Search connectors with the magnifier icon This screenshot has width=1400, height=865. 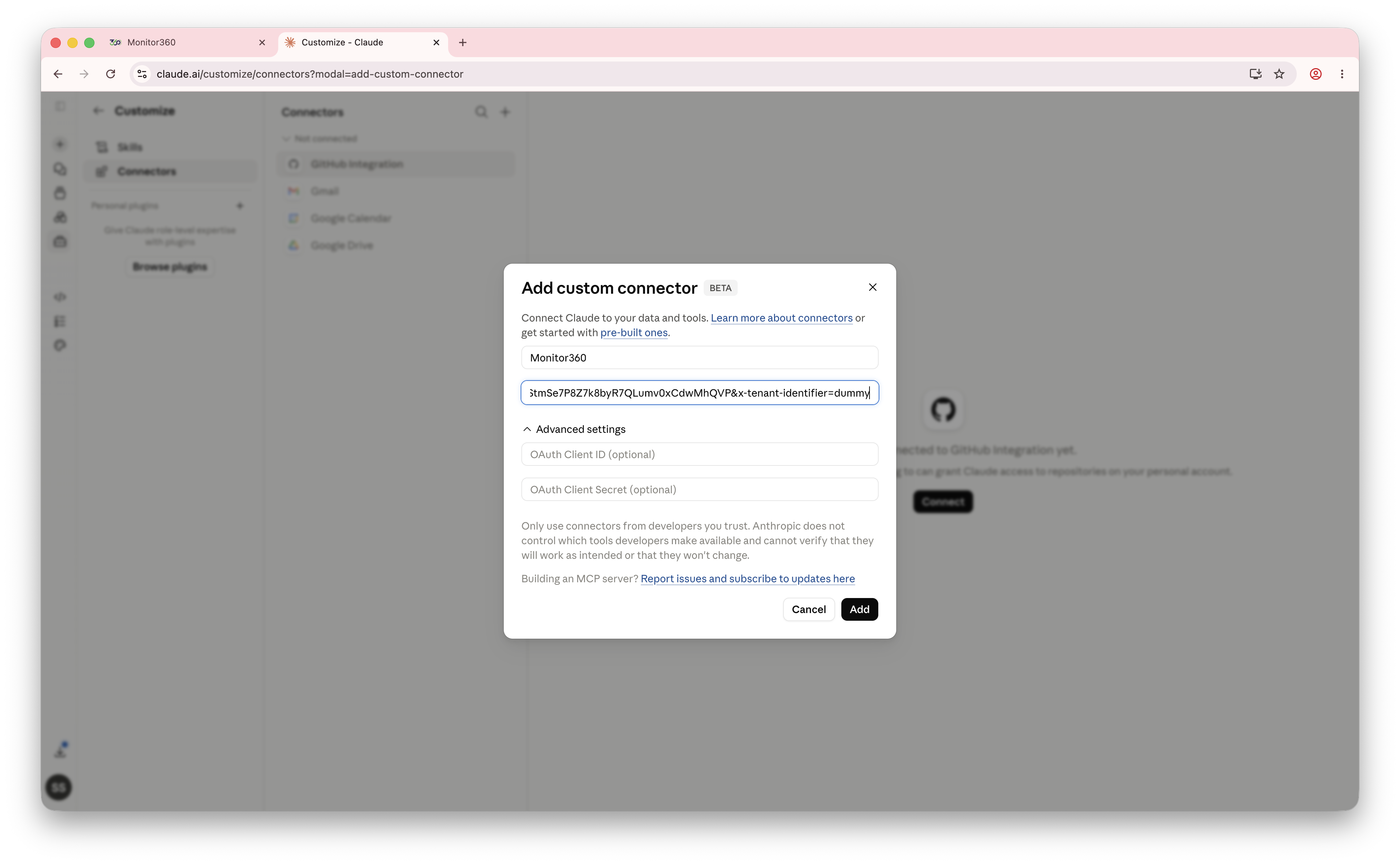click(481, 112)
